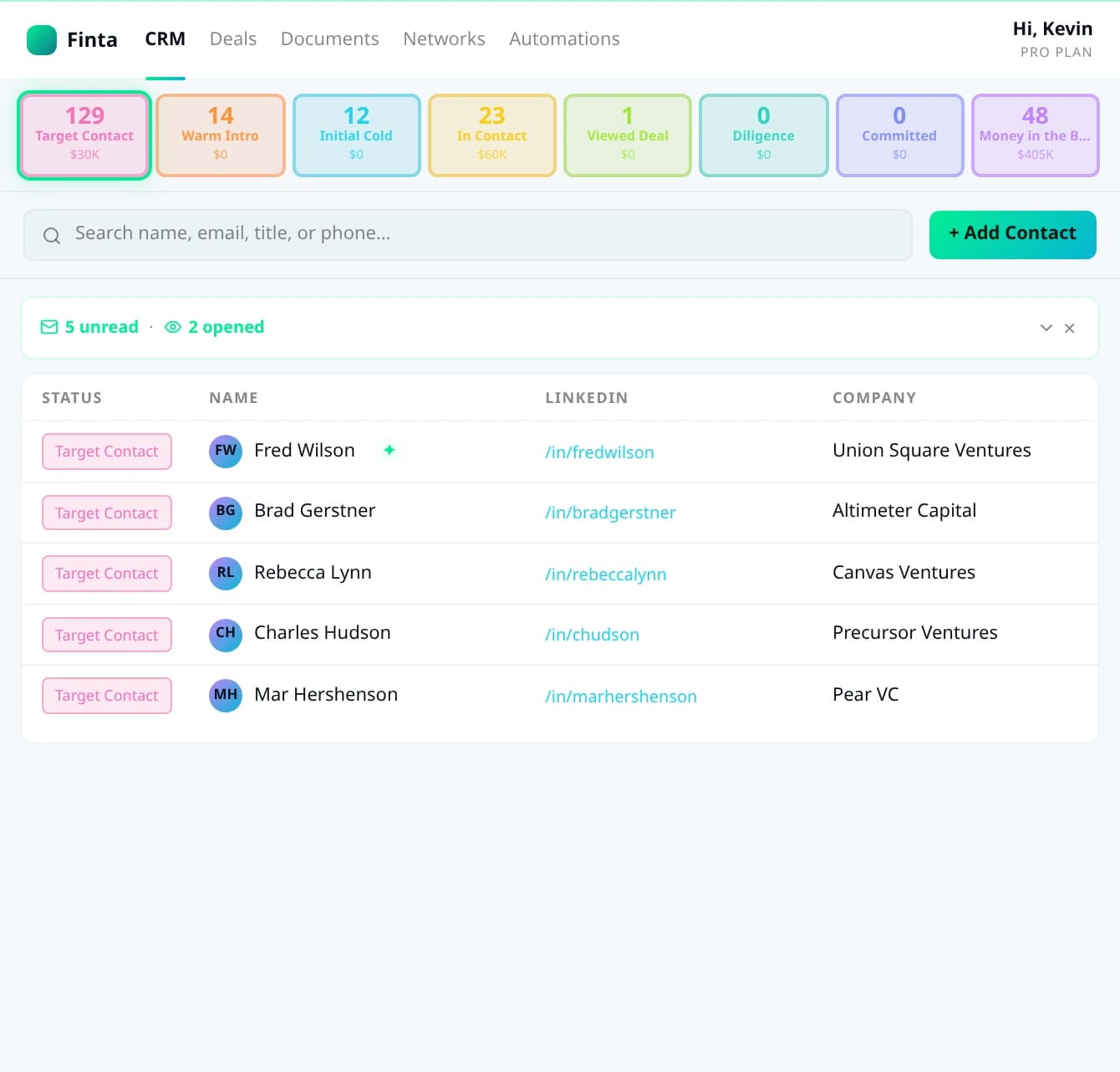Click the opened eye icon
The width and height of the screenshot is (1120, 1072).
(x=173, y=327)
